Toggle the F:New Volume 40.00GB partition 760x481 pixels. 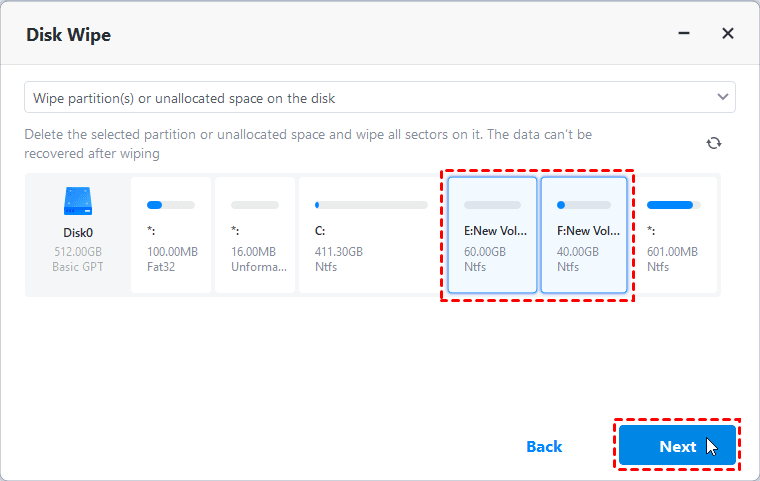click(585, 236)
